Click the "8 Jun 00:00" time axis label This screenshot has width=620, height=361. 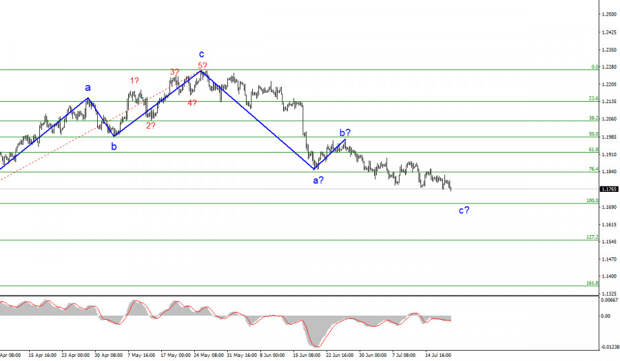tap(272, 355)
